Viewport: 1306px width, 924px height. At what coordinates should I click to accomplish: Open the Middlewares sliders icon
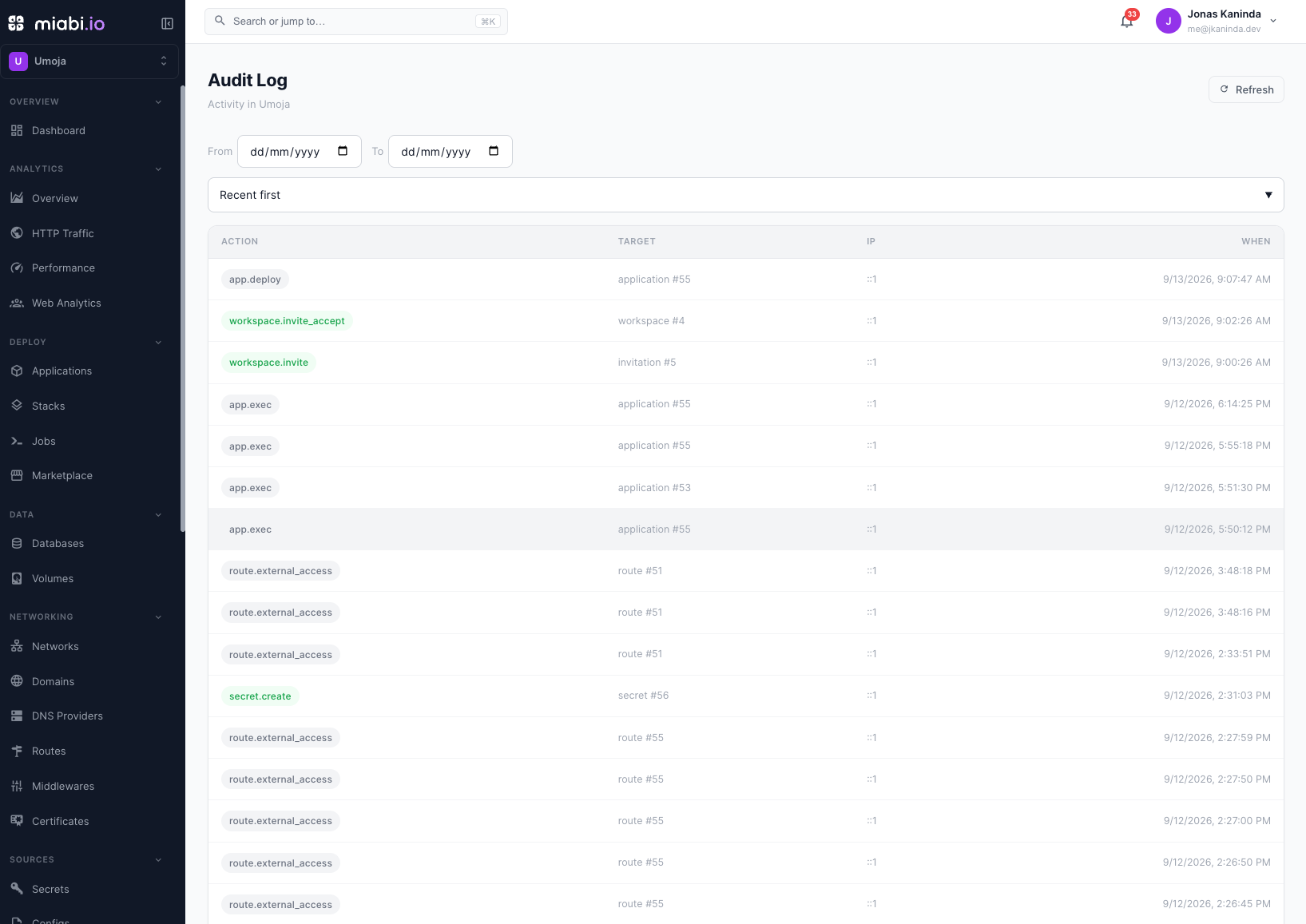pyautogui.click(x=17, y=786)
